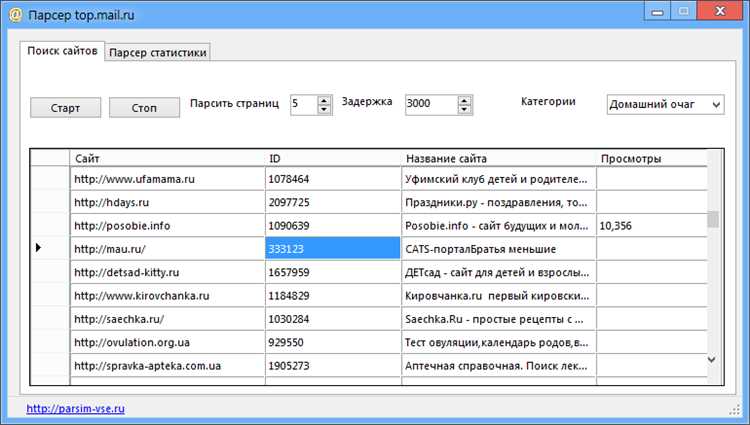This screenshot has width=750, height=425.
Task: Maximize the Парсер top.mail.ru window
Action: [684, 11]
